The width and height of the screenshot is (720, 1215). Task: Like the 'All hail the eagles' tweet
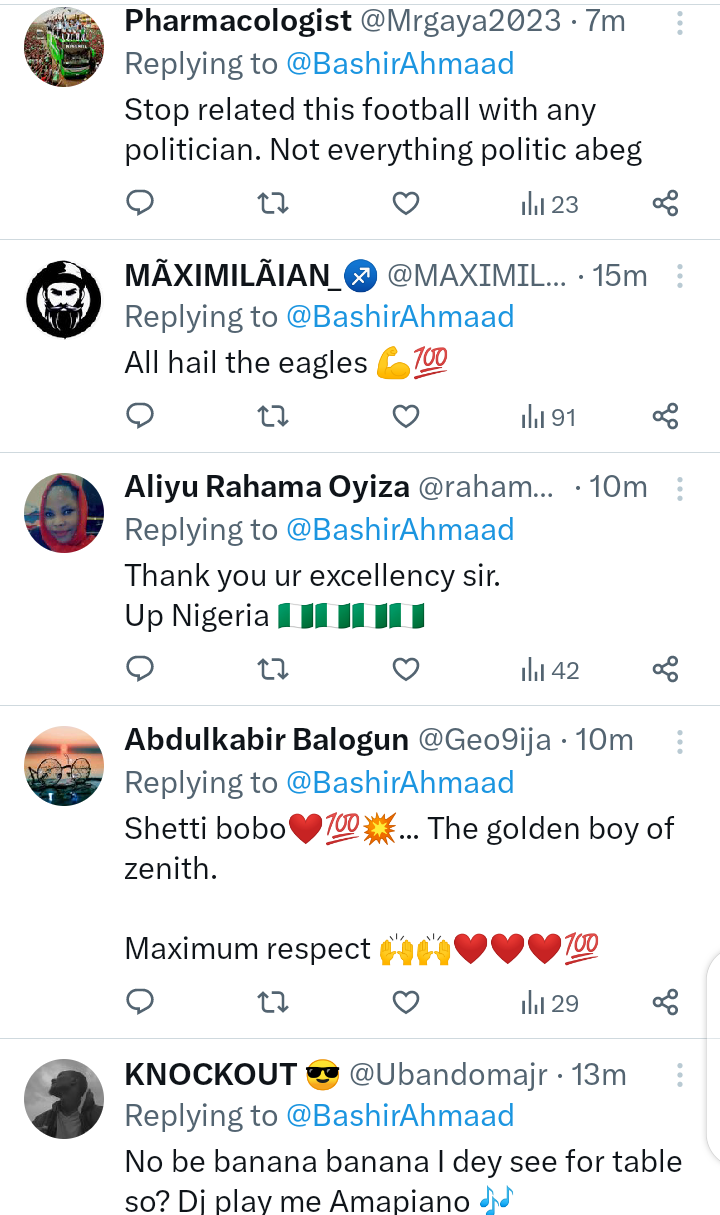click(x=405, y=417)
